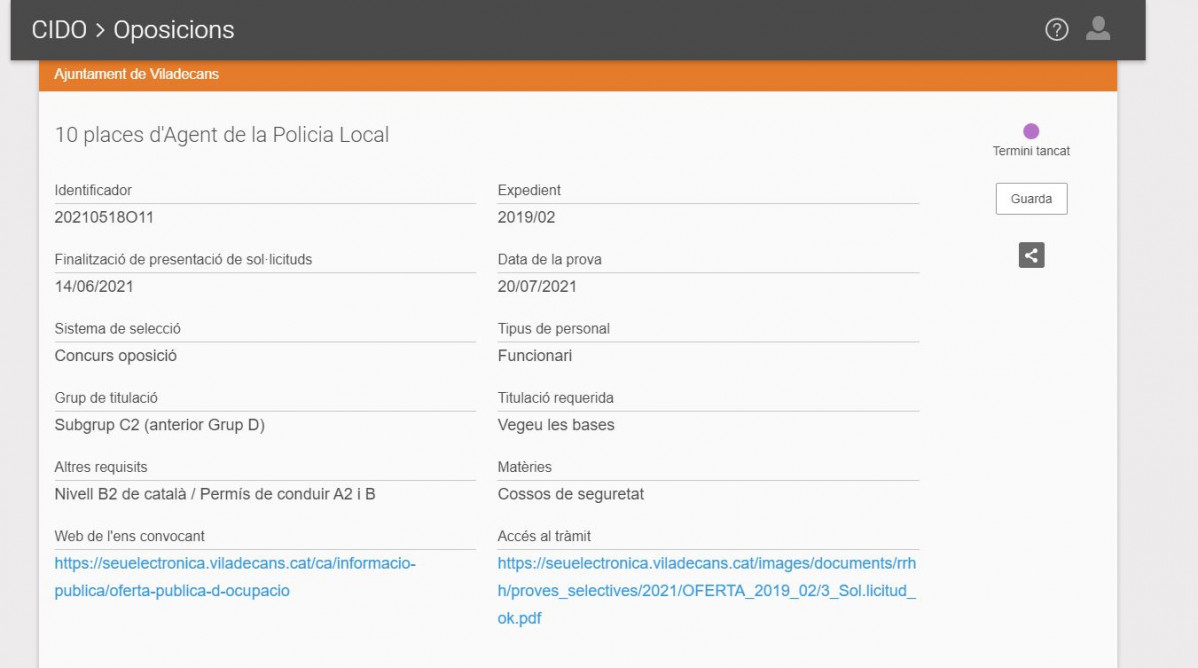The width and height of the screenshot is (1198, 668).
Task: Save the listing with the Guarda button
Action: click(1031, 199)
